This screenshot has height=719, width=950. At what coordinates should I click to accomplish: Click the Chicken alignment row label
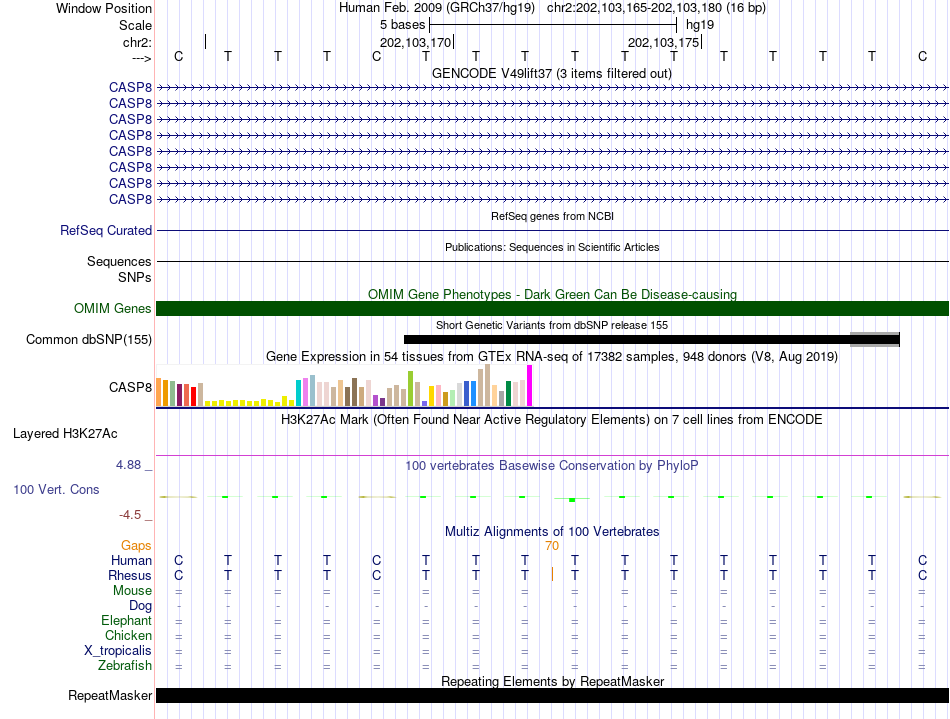pyautogui.click(x=128, y=635)
